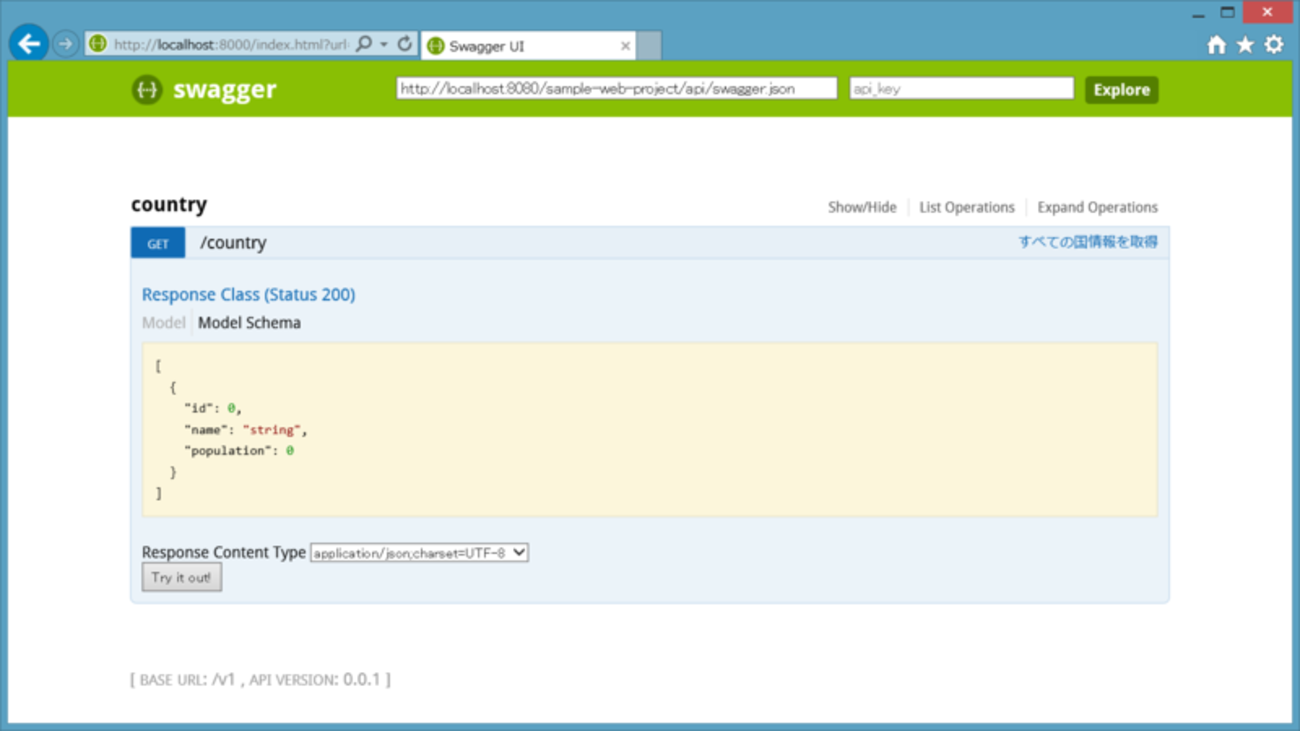Select the Model Schema tab
This screenshot has height=731, width=1300.
click(x=249, y=323)
